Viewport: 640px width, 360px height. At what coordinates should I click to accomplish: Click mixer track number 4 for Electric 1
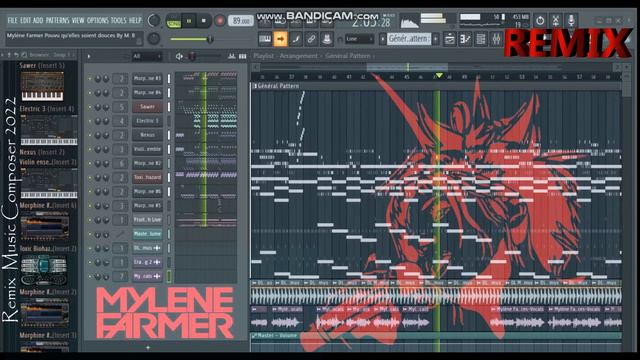pos(121,121)
